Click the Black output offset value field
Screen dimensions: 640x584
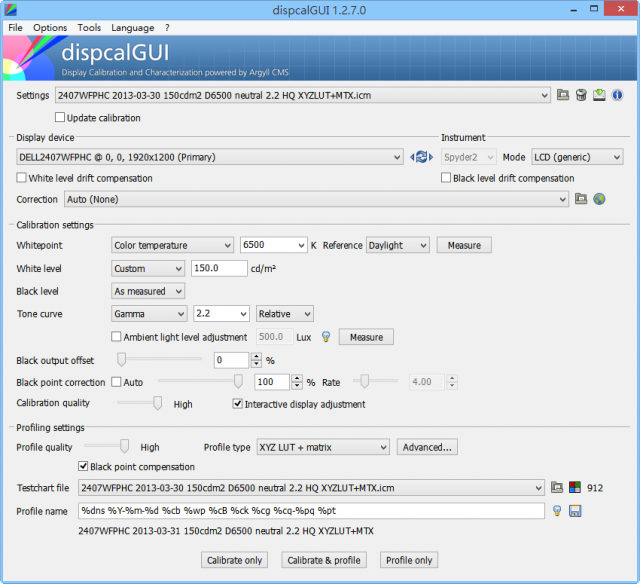tap(231, 360)
